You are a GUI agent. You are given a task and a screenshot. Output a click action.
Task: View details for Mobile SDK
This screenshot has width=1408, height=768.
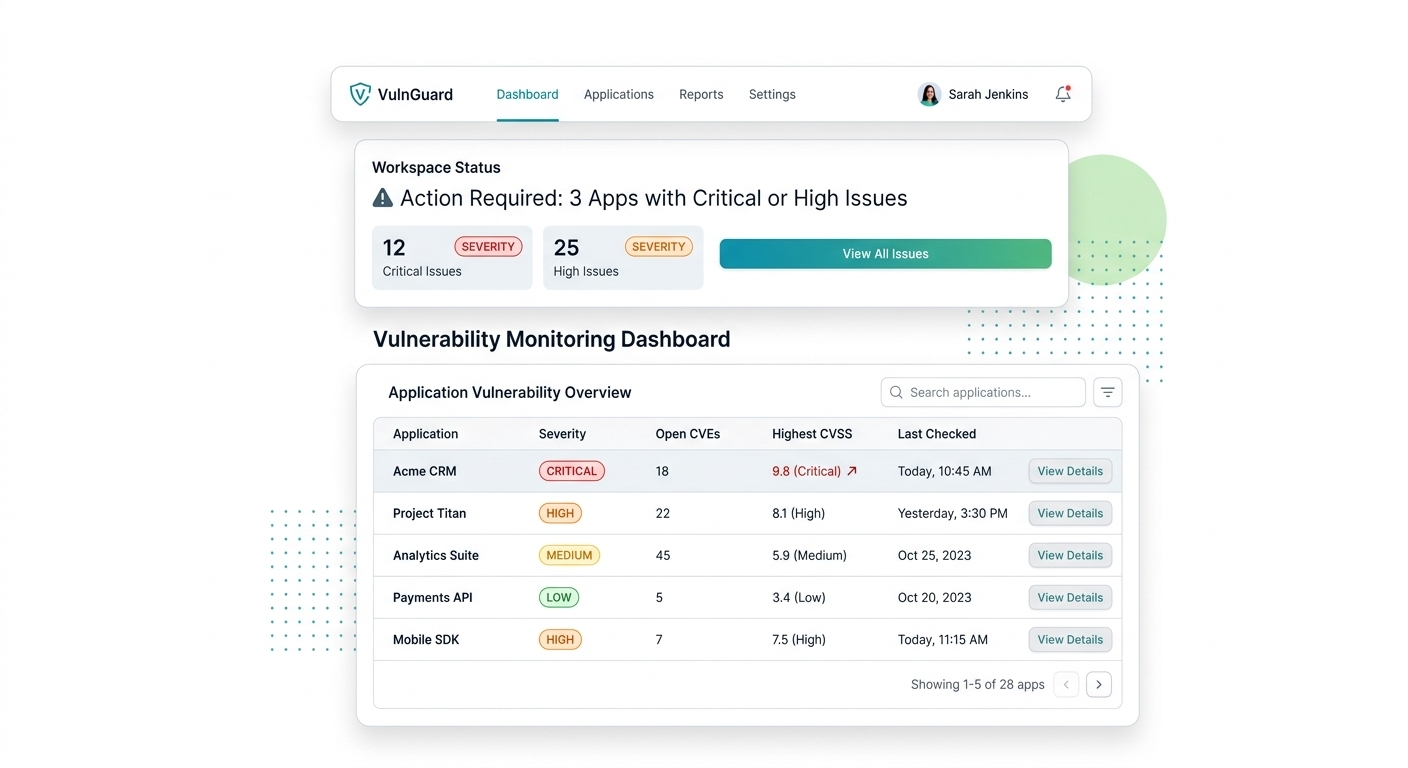pos(1070,639)
